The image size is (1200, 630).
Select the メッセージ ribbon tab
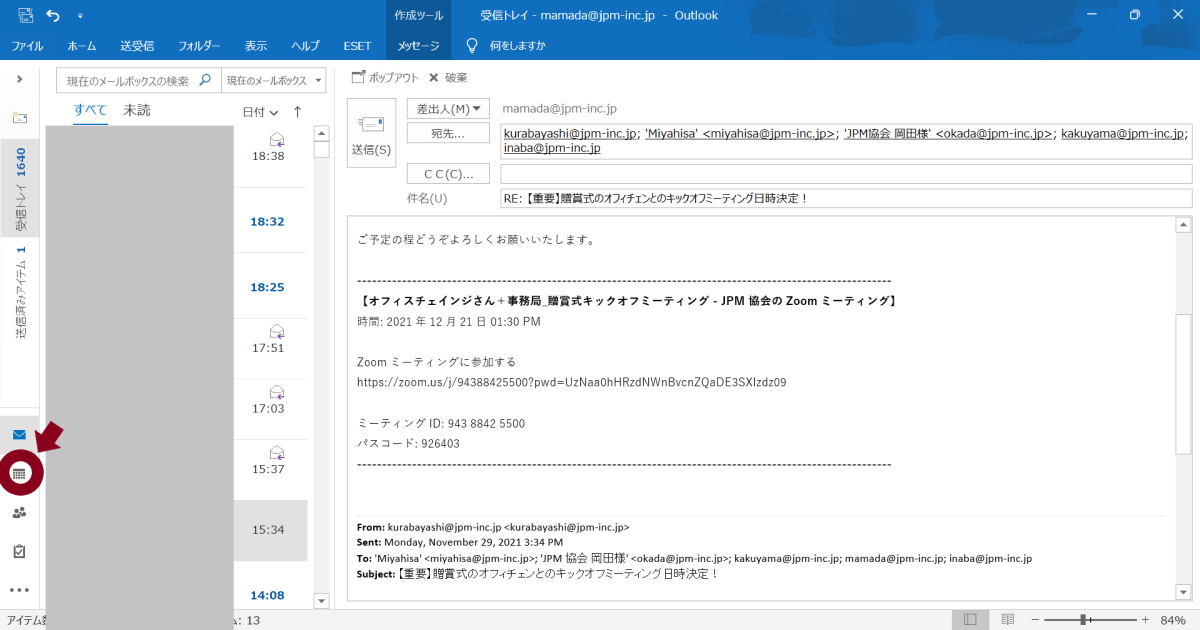coord(418,46)
